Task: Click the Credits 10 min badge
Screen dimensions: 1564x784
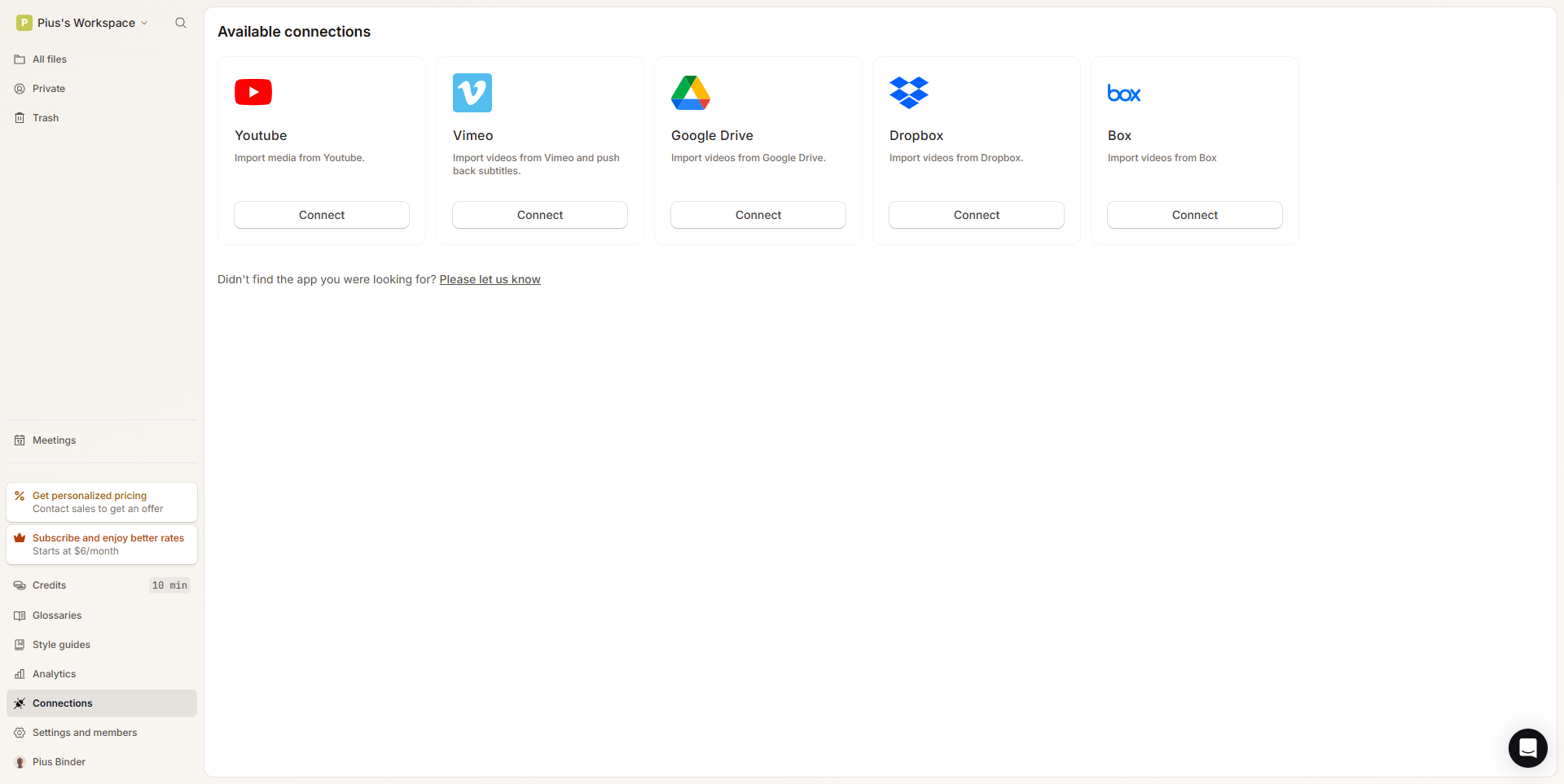Action: [169, 585]
